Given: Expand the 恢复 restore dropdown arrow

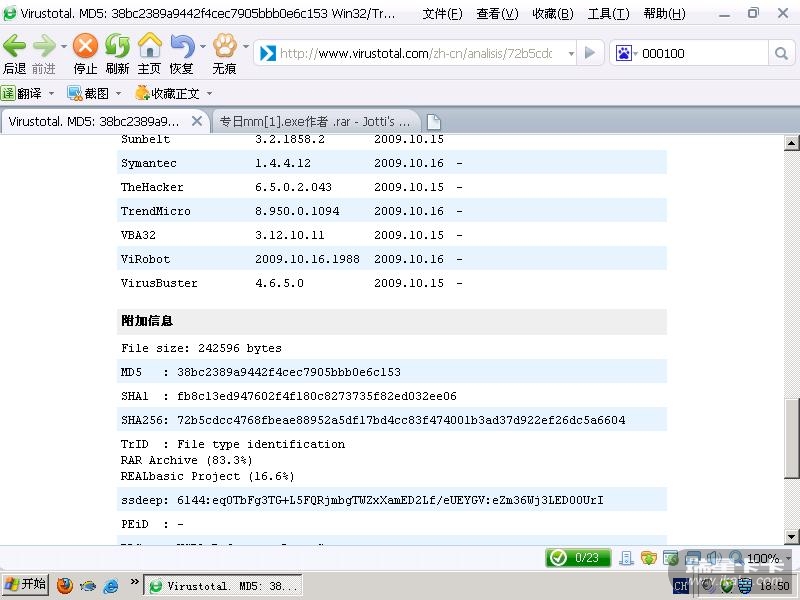Looking at the screenshot, I should (x=203, y=47).
